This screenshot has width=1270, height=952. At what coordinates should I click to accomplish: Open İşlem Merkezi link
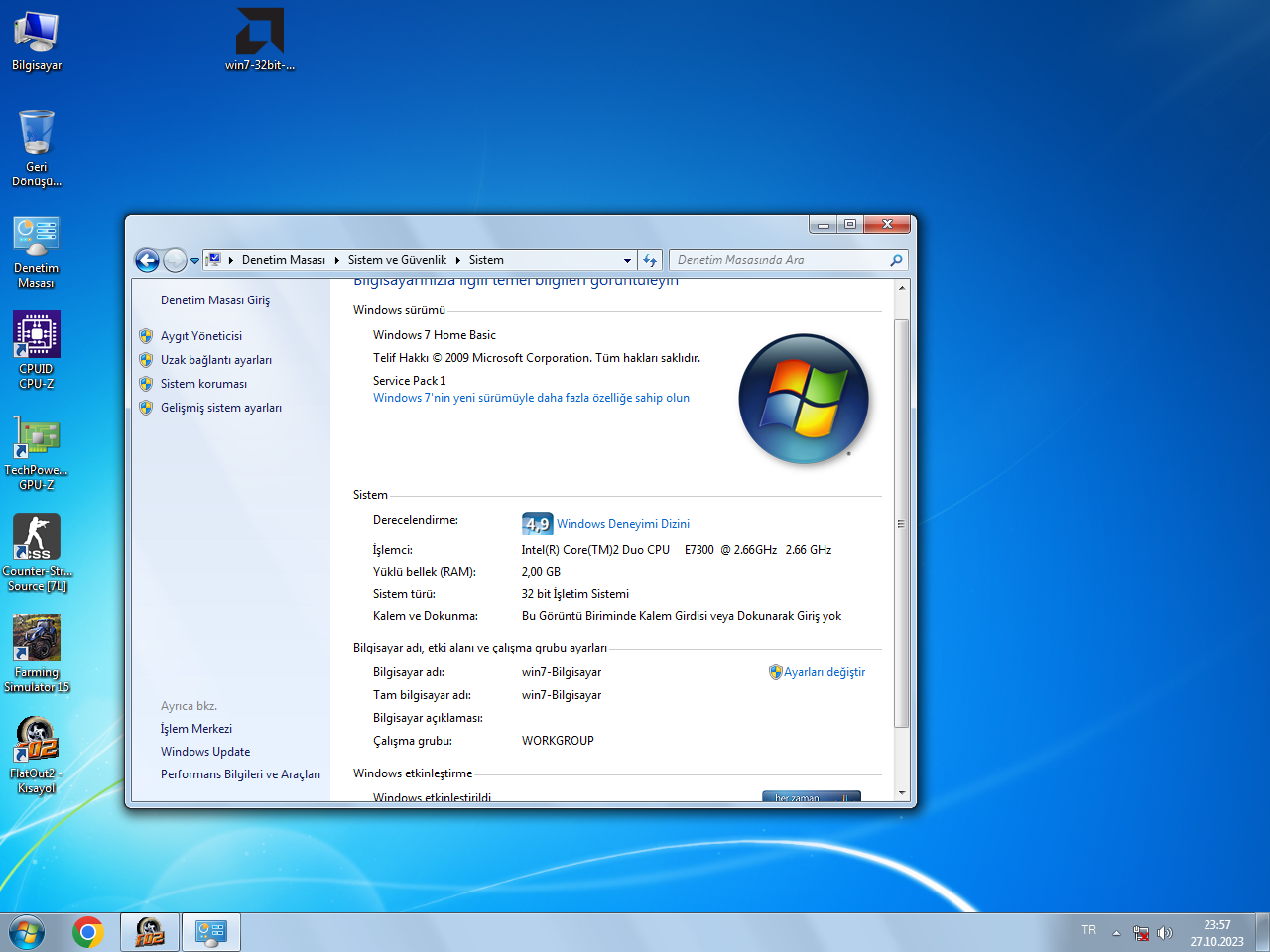pos(196,729)
